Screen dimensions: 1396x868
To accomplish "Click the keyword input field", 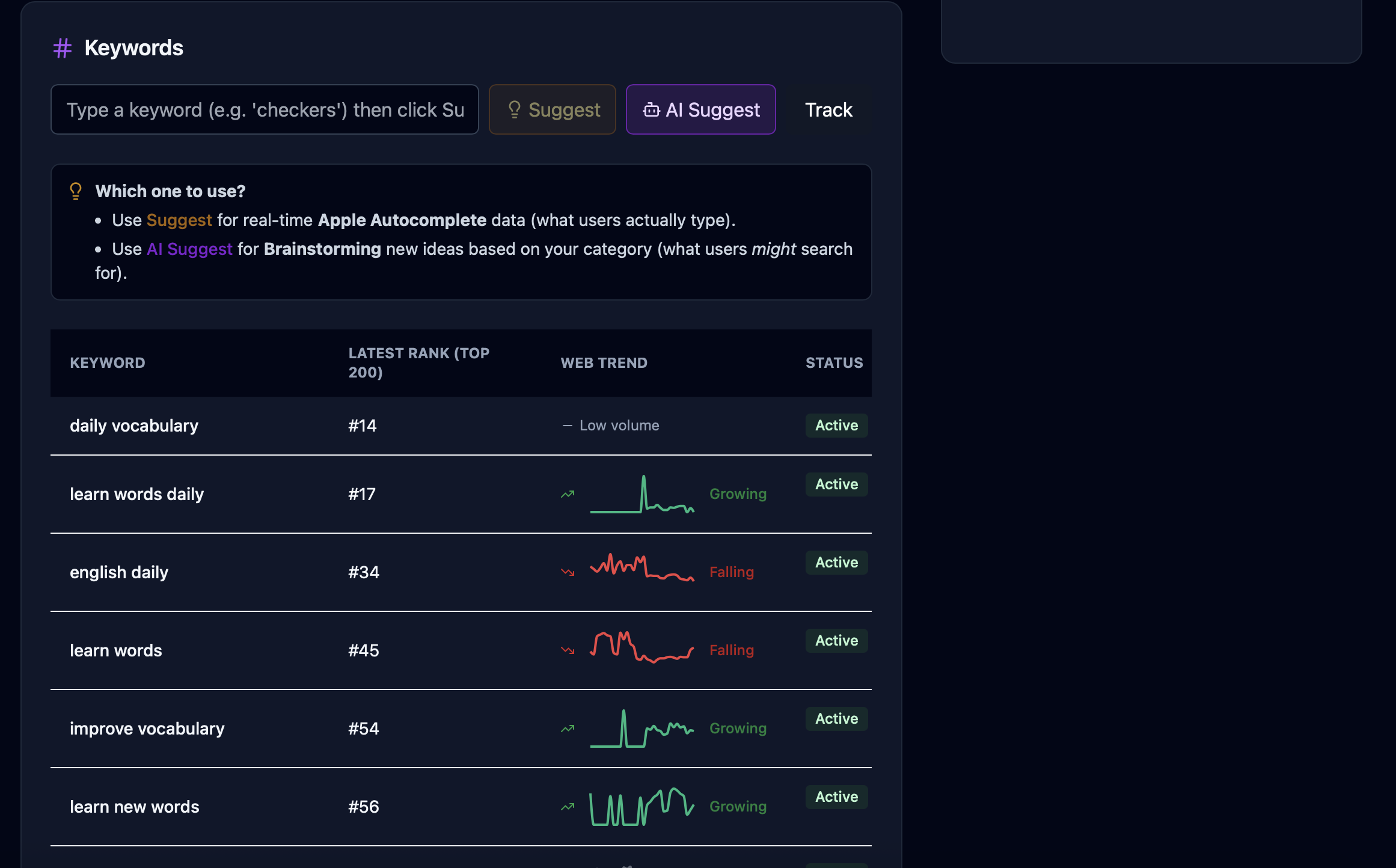I will 265,109.
